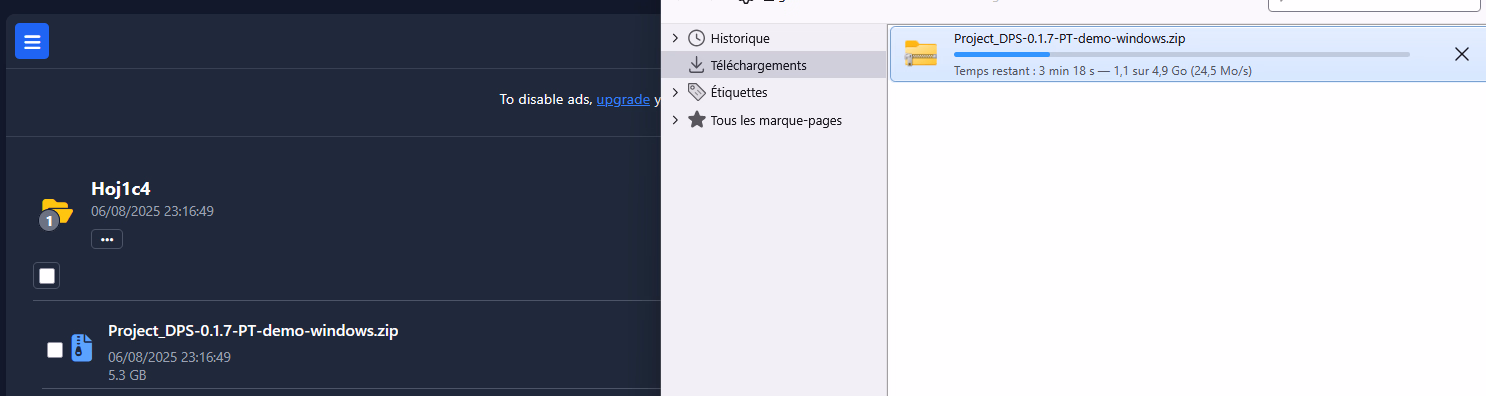Select the Historique sidebar entry
Viewport: 1486px width, 396px height.
[774, 38]
